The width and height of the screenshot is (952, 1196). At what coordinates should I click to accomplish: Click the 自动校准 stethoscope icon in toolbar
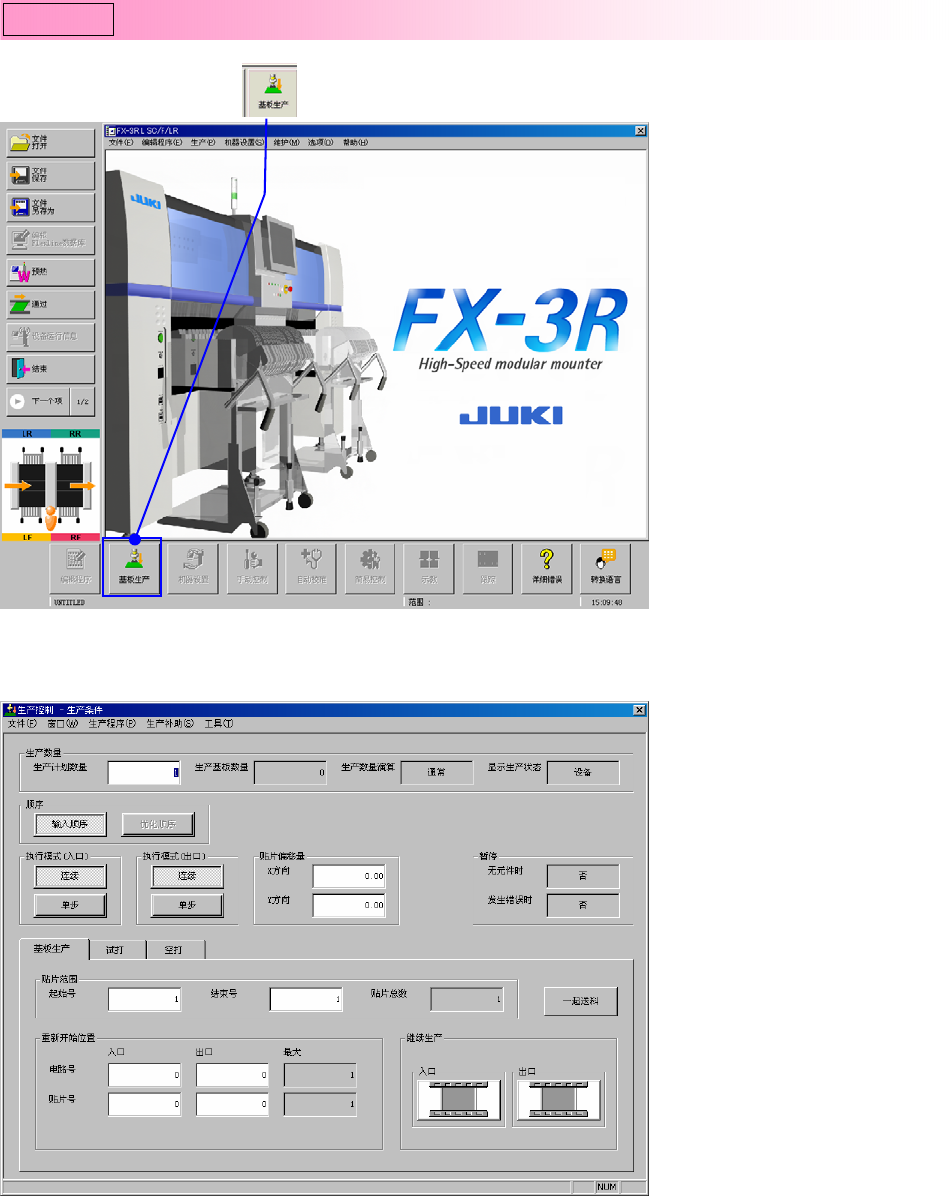coord(311,568)
